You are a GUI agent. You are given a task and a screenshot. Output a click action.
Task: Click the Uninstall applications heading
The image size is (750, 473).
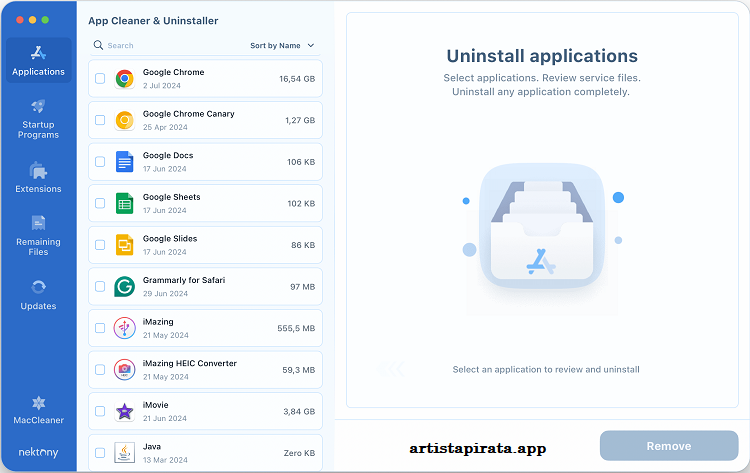542,56
